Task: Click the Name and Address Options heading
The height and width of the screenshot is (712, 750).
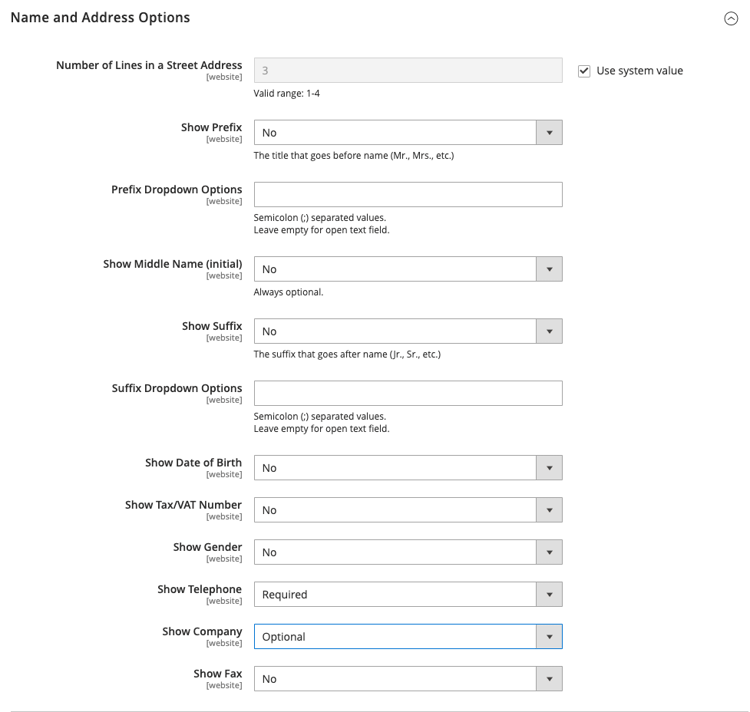Action: pos(100,18)
